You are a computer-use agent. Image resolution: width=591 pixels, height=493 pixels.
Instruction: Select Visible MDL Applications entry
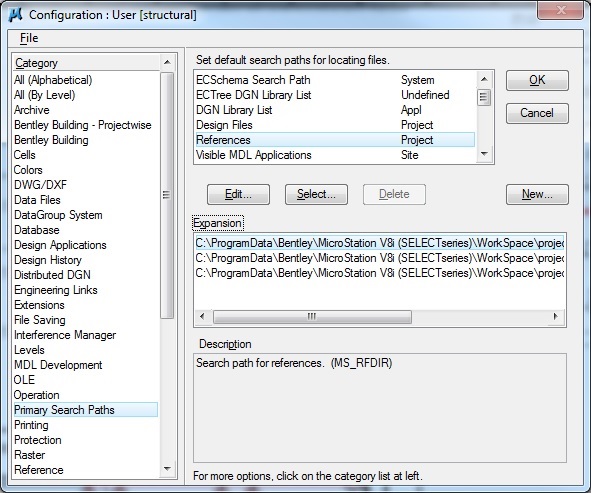click(335, 155)
